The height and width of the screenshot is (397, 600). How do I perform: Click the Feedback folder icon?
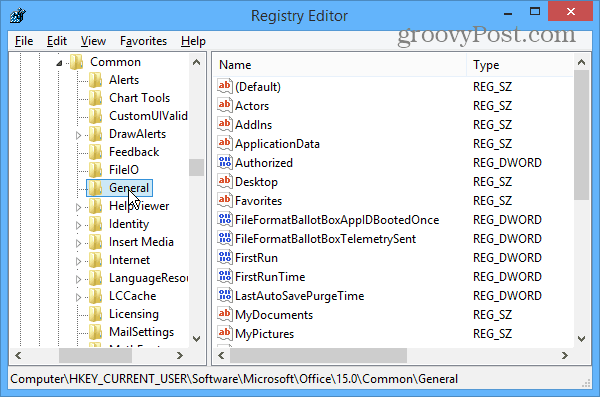[x=95, y=152]
